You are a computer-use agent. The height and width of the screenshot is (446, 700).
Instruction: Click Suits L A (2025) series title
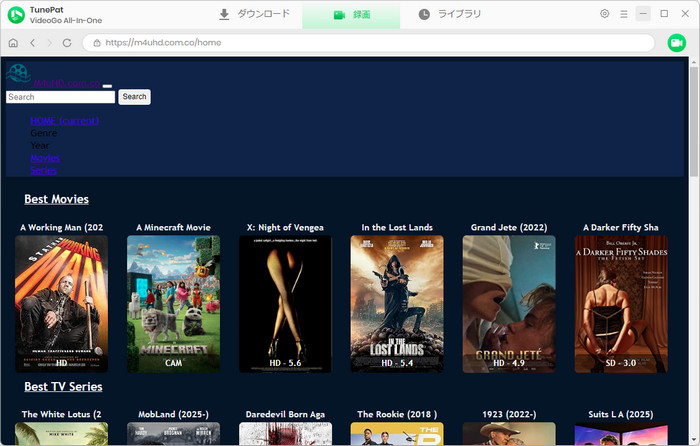click(621, 415)
